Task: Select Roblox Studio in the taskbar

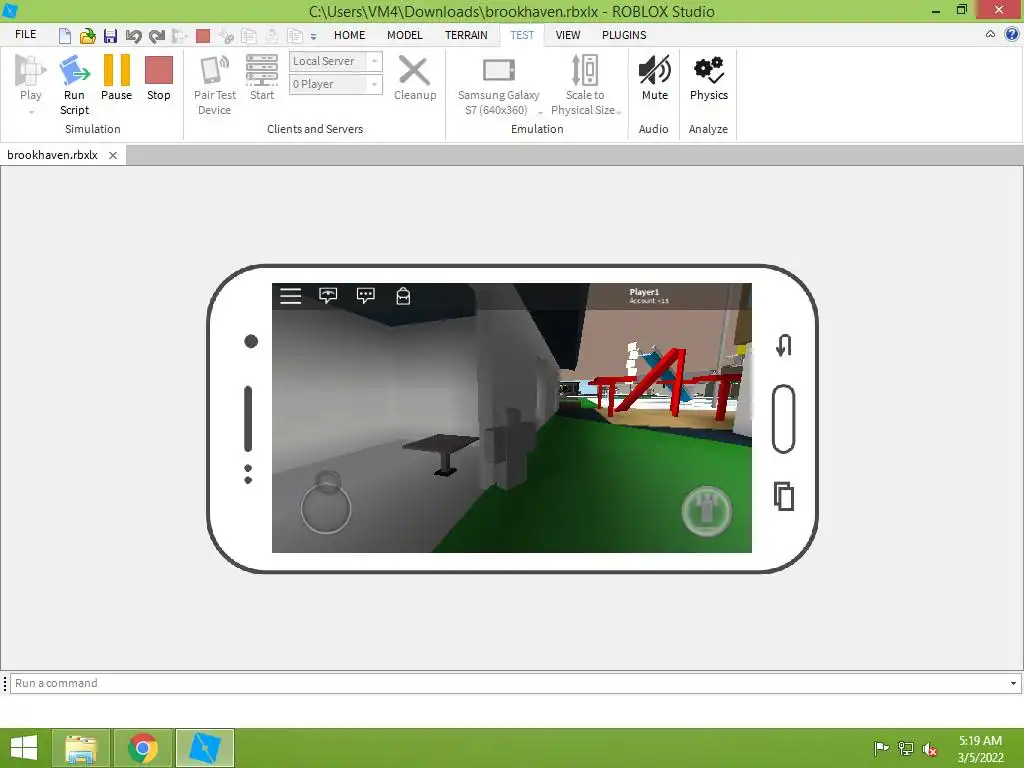Action: [205, 748]
